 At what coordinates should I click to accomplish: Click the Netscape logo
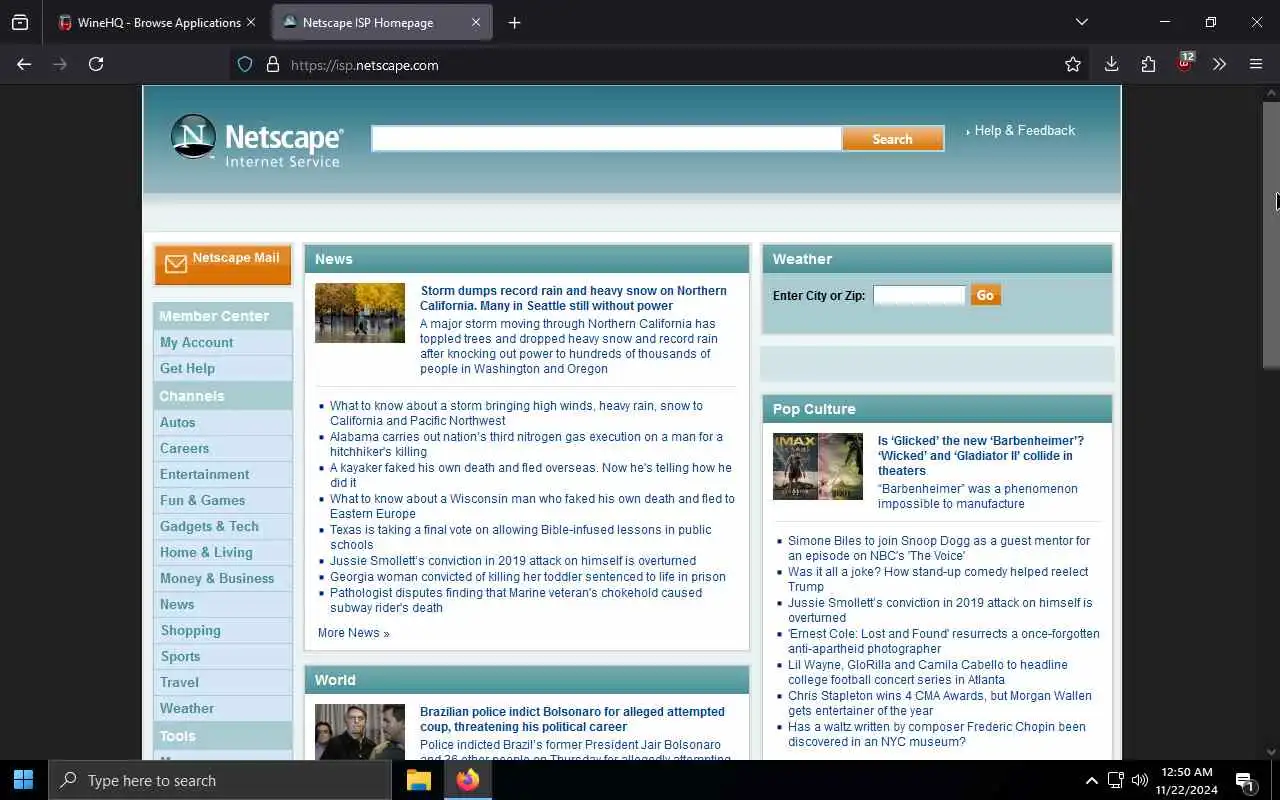pyautogui.click(x=257, y=140)
